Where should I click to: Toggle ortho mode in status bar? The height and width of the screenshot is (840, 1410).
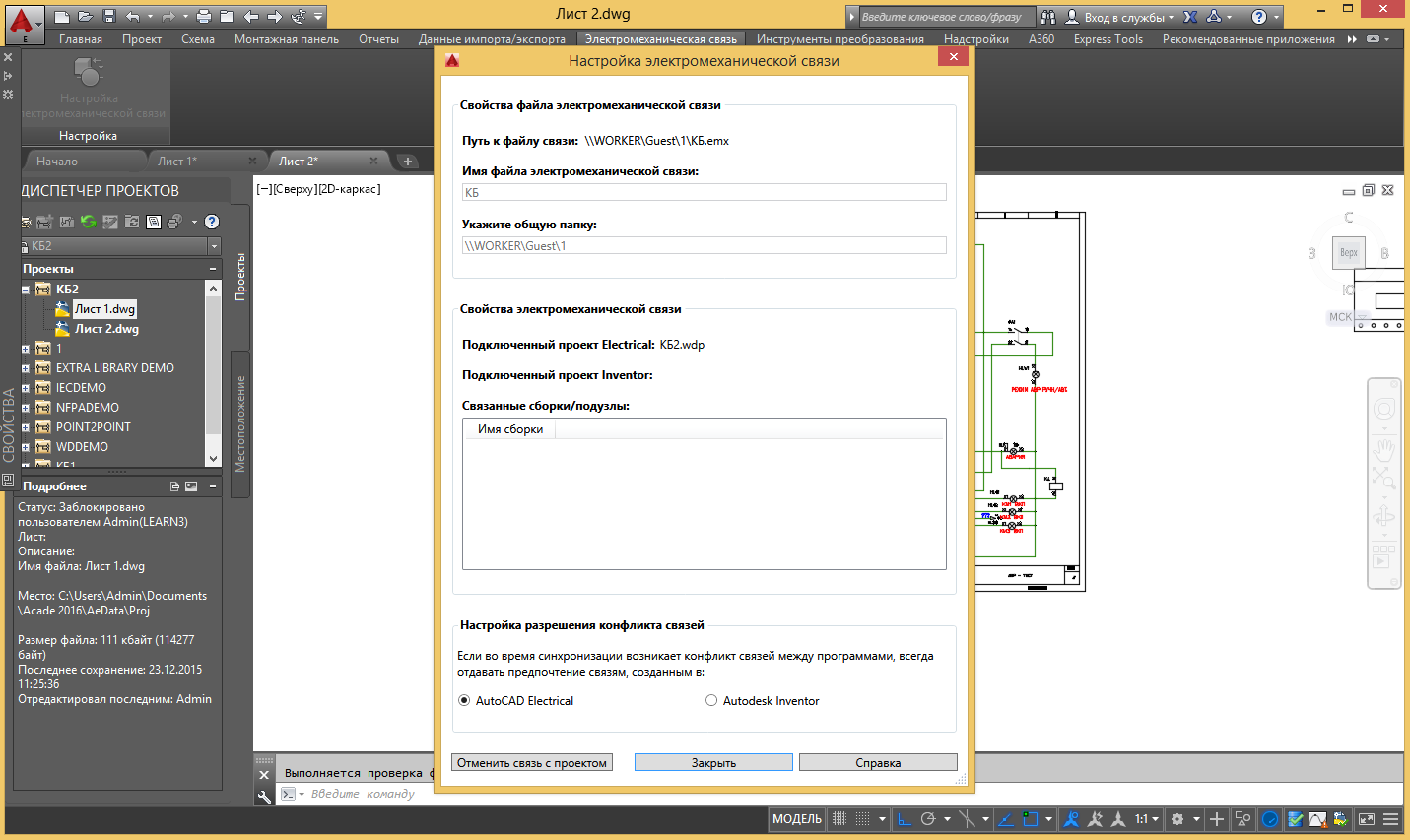tap(905, 819)
